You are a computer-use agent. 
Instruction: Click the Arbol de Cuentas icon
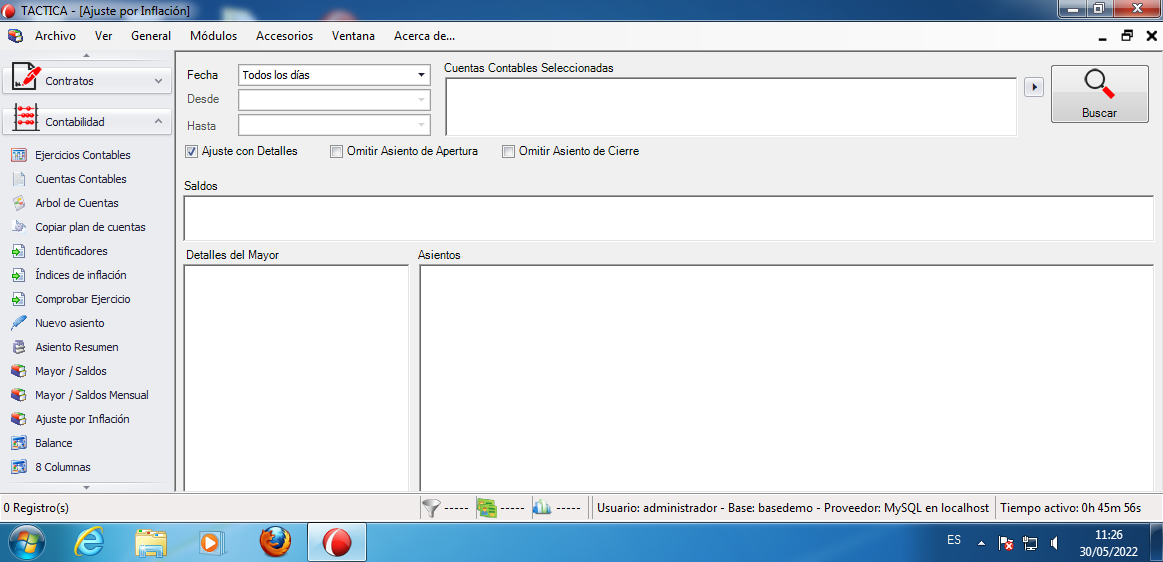point(19,203)
